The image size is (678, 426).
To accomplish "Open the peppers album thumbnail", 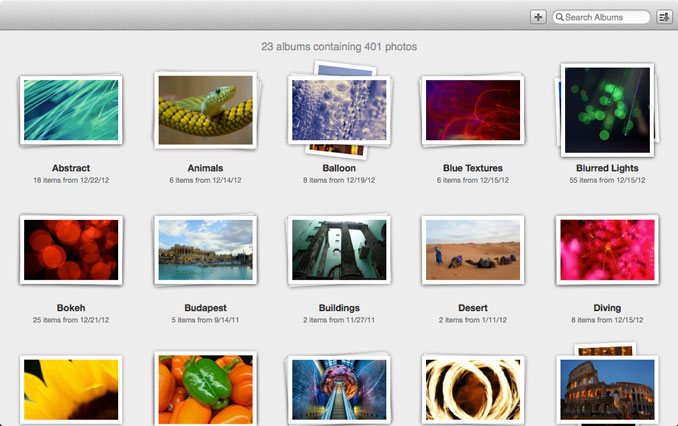I will (205, 389).
